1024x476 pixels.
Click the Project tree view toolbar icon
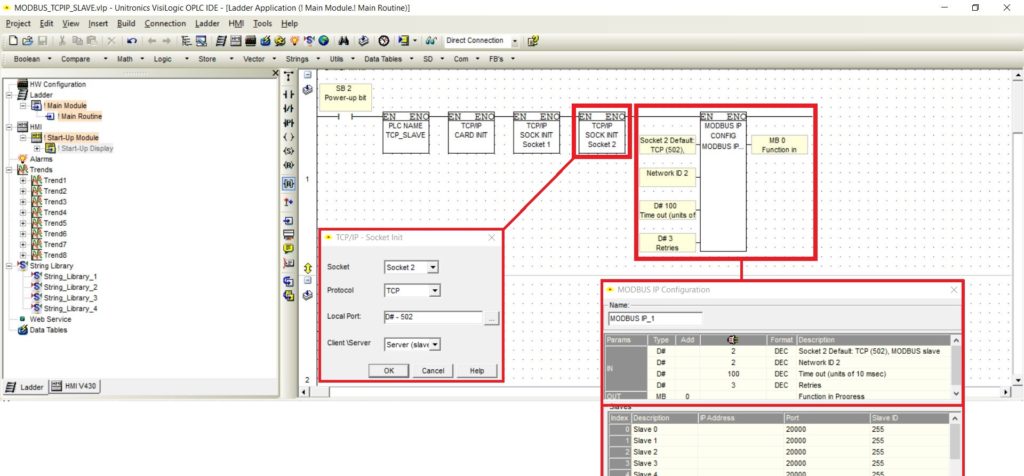pos(186,40)
